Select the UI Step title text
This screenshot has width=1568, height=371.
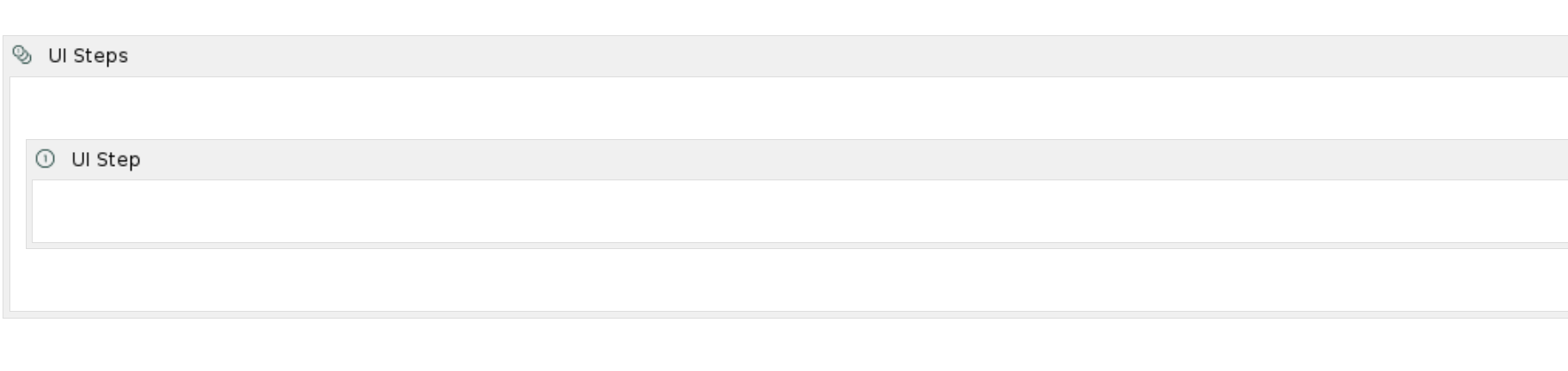point(106,160)
